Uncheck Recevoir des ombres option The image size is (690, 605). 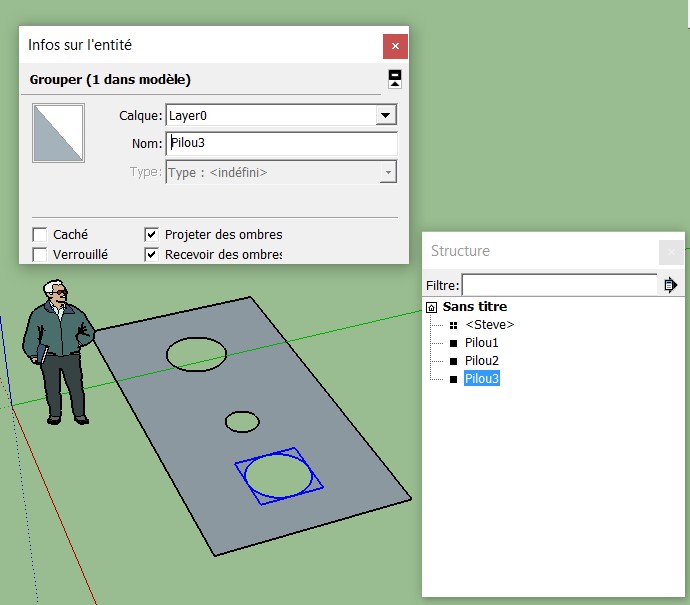click(152, 255)
